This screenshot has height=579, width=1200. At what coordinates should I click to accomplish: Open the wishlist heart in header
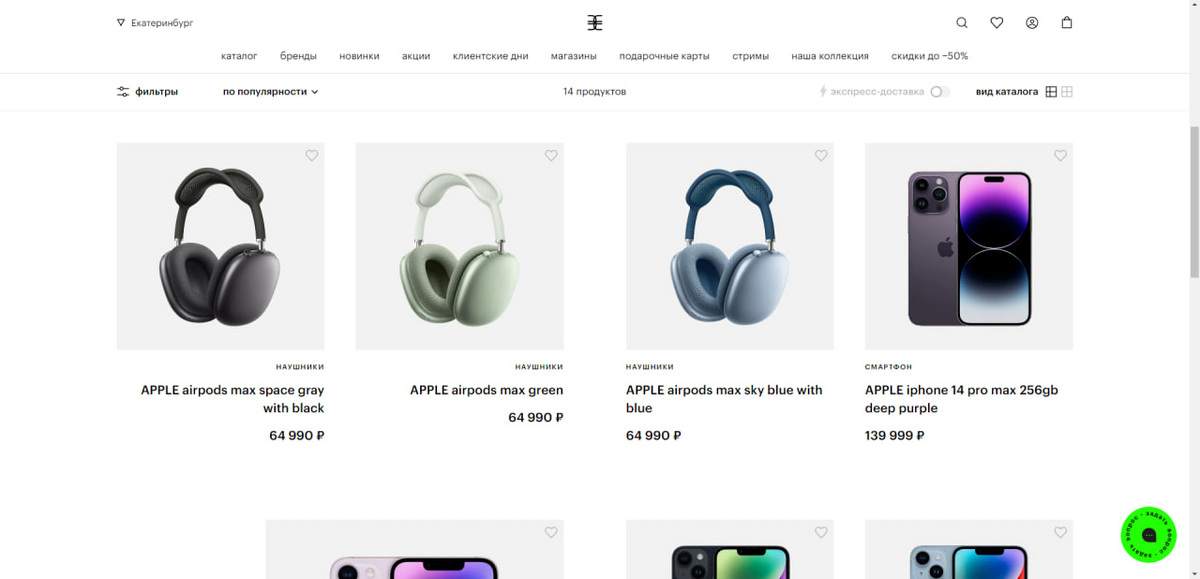click(x=997, y=23)
